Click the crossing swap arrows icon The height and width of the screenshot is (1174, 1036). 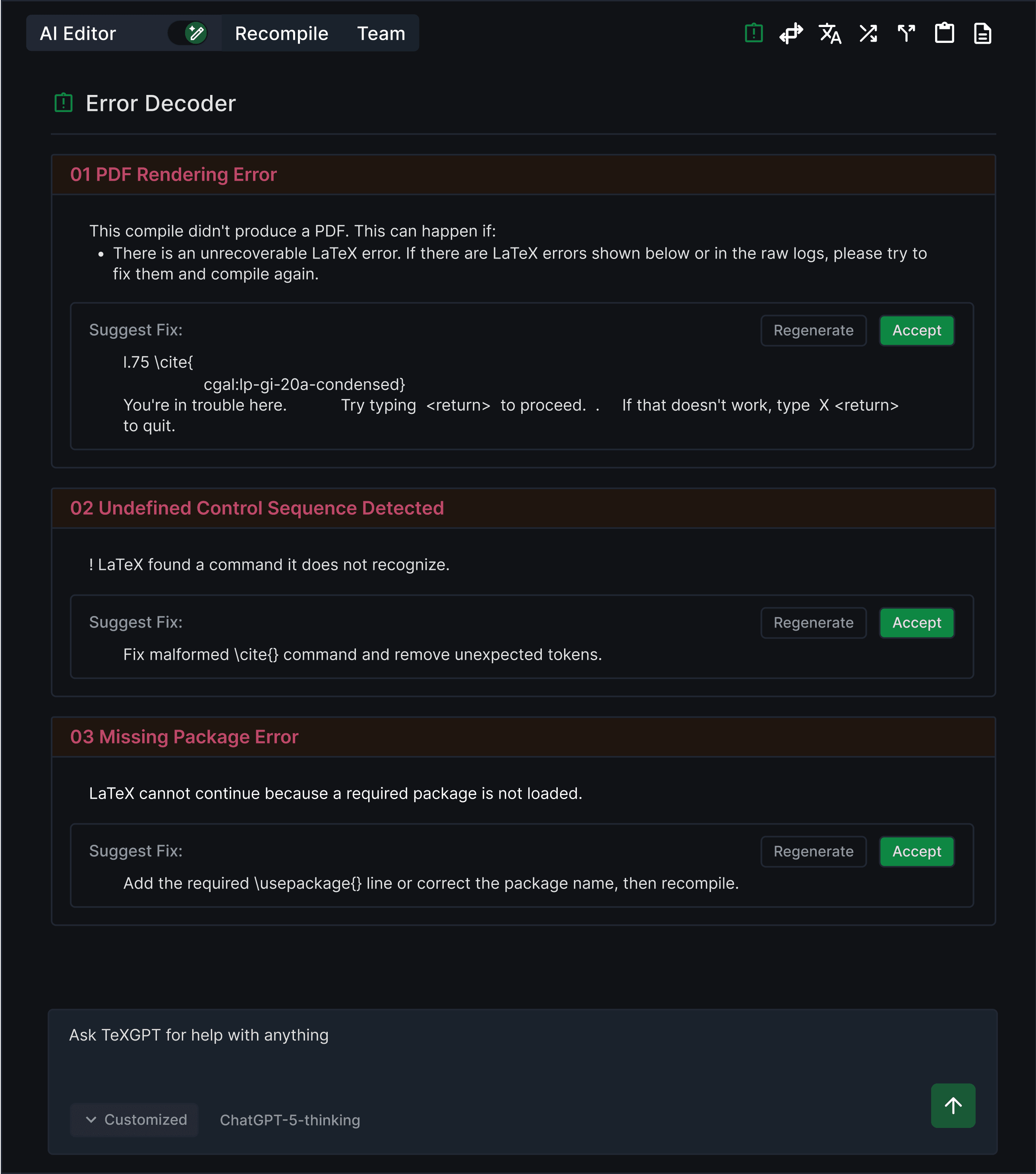click(791, 33)
